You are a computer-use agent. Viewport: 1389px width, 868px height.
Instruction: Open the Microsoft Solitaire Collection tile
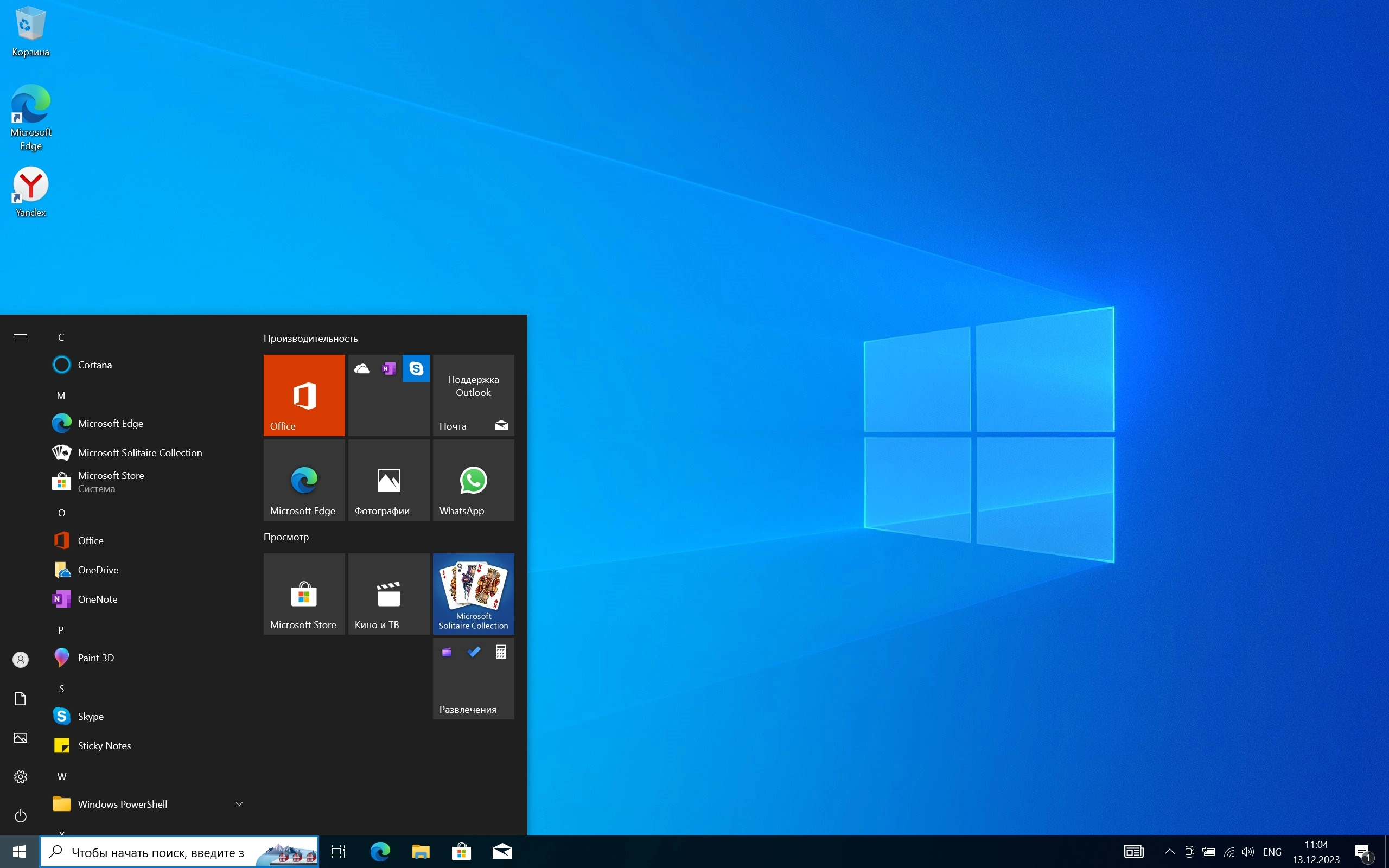[x=473, y=593]
